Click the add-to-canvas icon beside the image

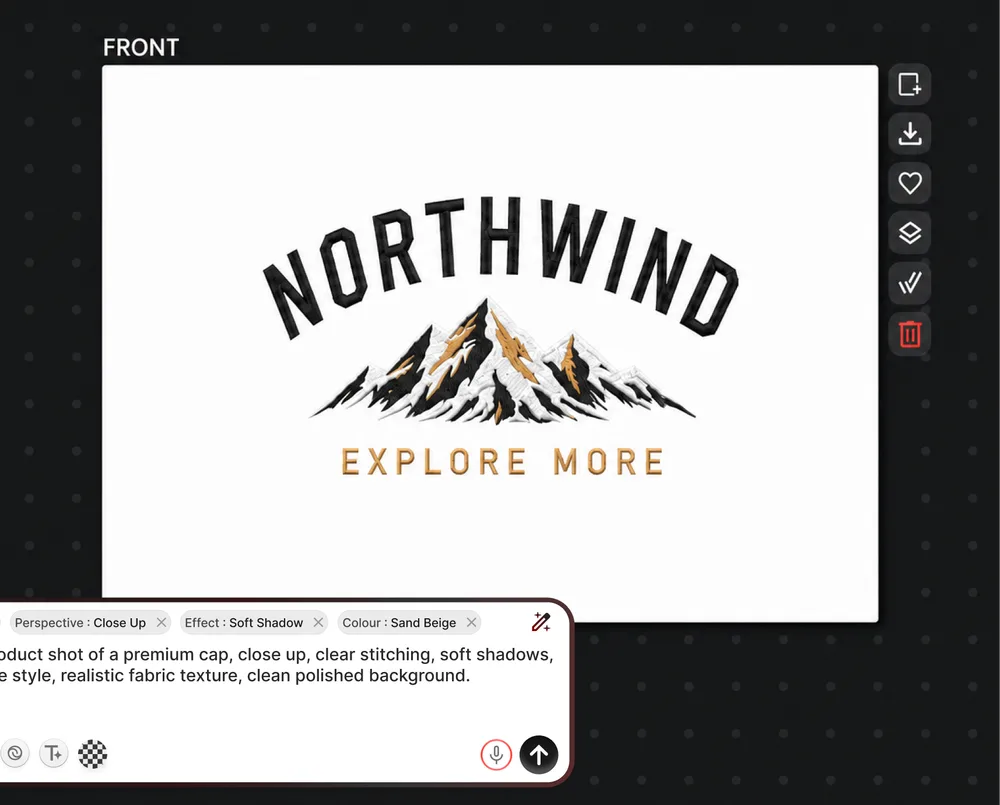(909, 84)
